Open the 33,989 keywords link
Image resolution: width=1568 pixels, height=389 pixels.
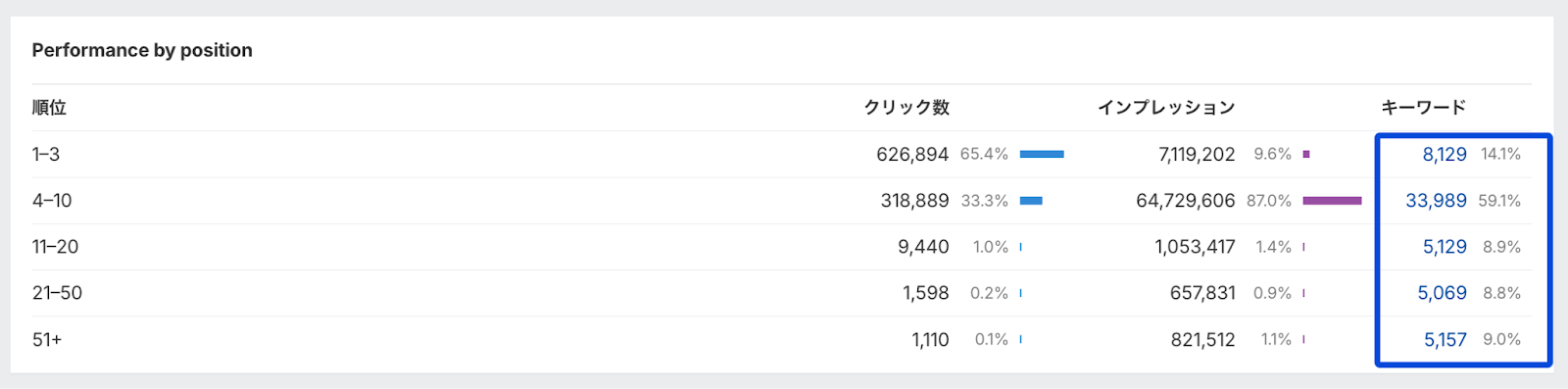(1436, 201)
